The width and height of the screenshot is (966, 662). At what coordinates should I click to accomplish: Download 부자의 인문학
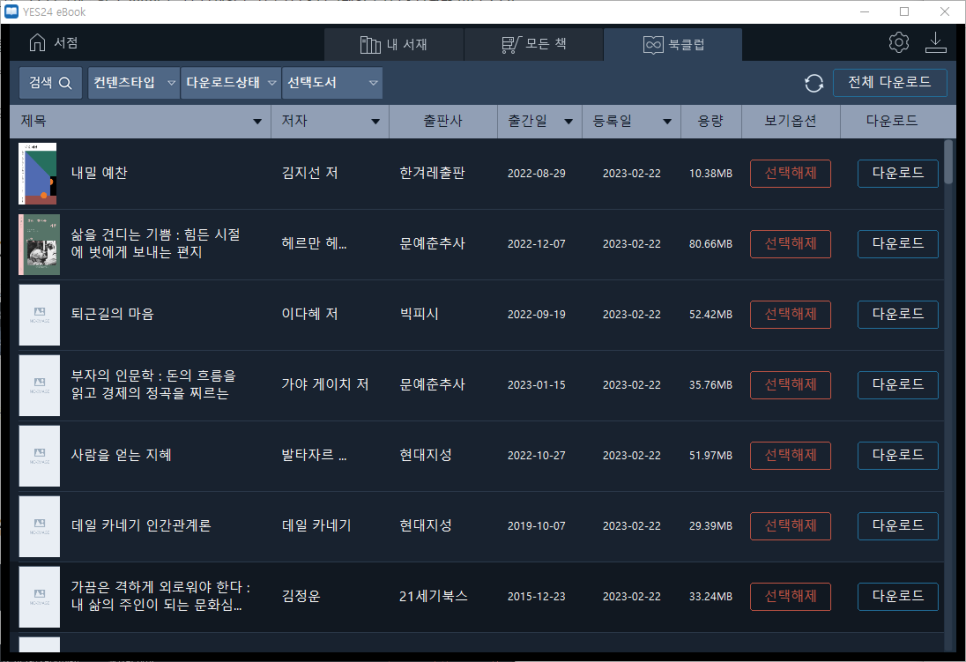pyautogui.click(x=898, y=385)
